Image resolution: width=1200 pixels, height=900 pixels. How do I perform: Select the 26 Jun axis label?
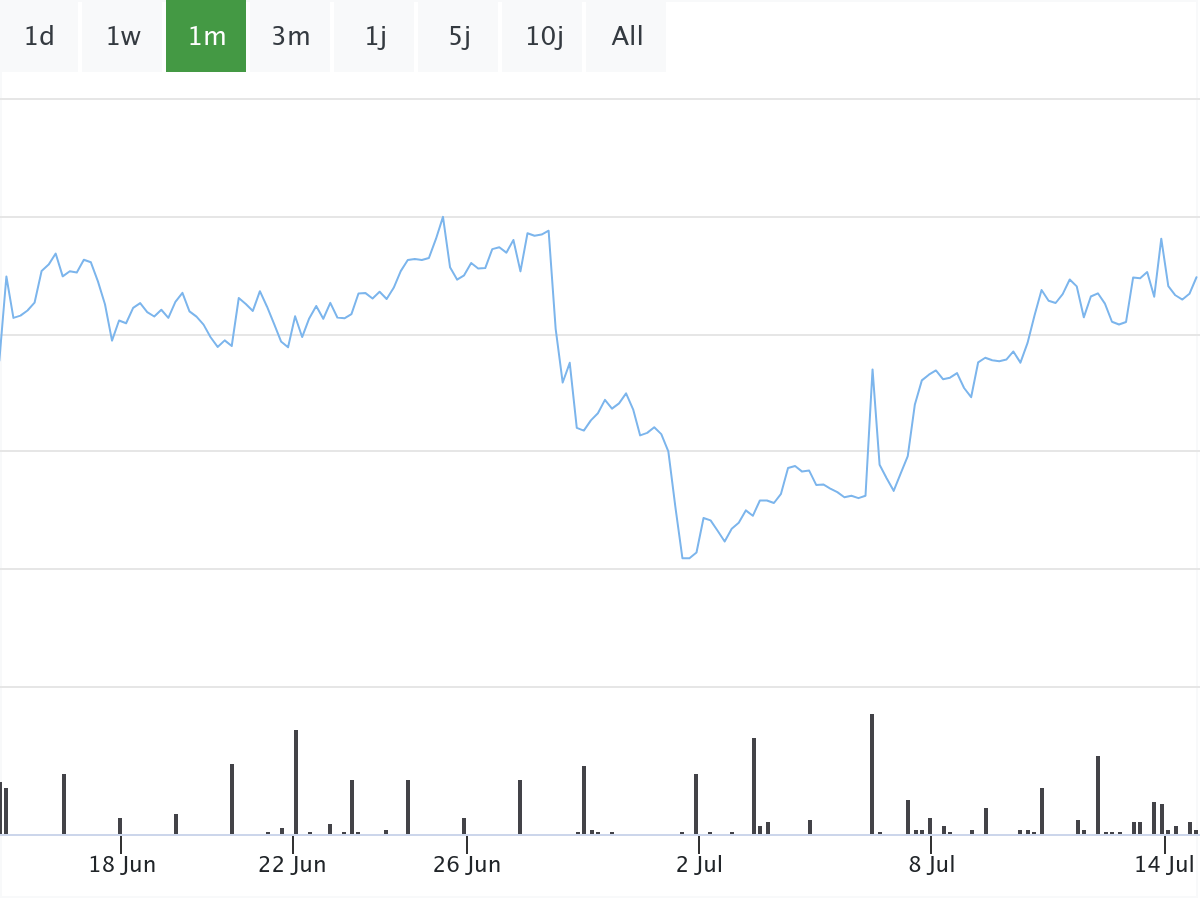coord(467,865)
